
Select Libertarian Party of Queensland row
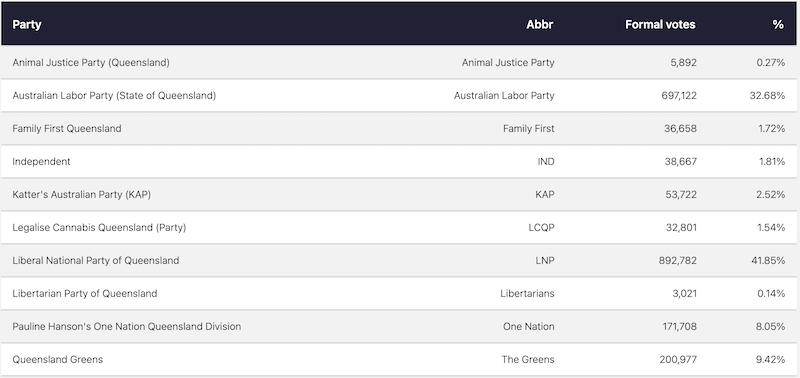(398, 293)
